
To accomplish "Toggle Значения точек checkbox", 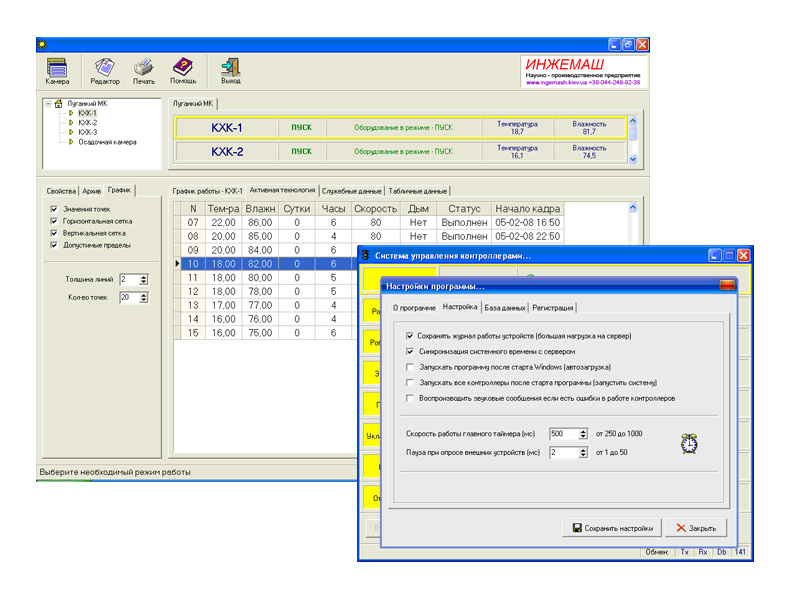I will (x=54, y=209).
